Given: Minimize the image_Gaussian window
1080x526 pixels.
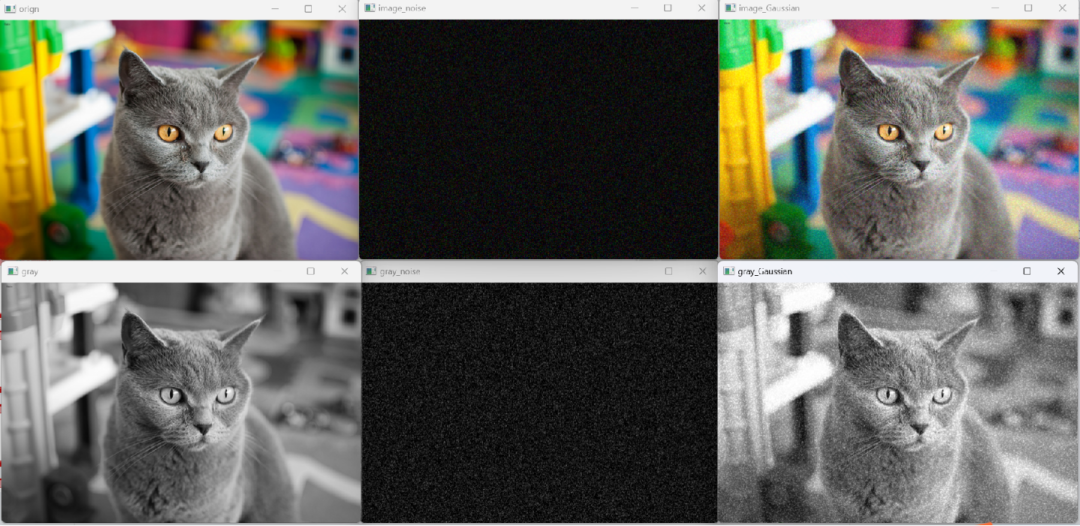Looking at the screenshot, I should [995, 8].
